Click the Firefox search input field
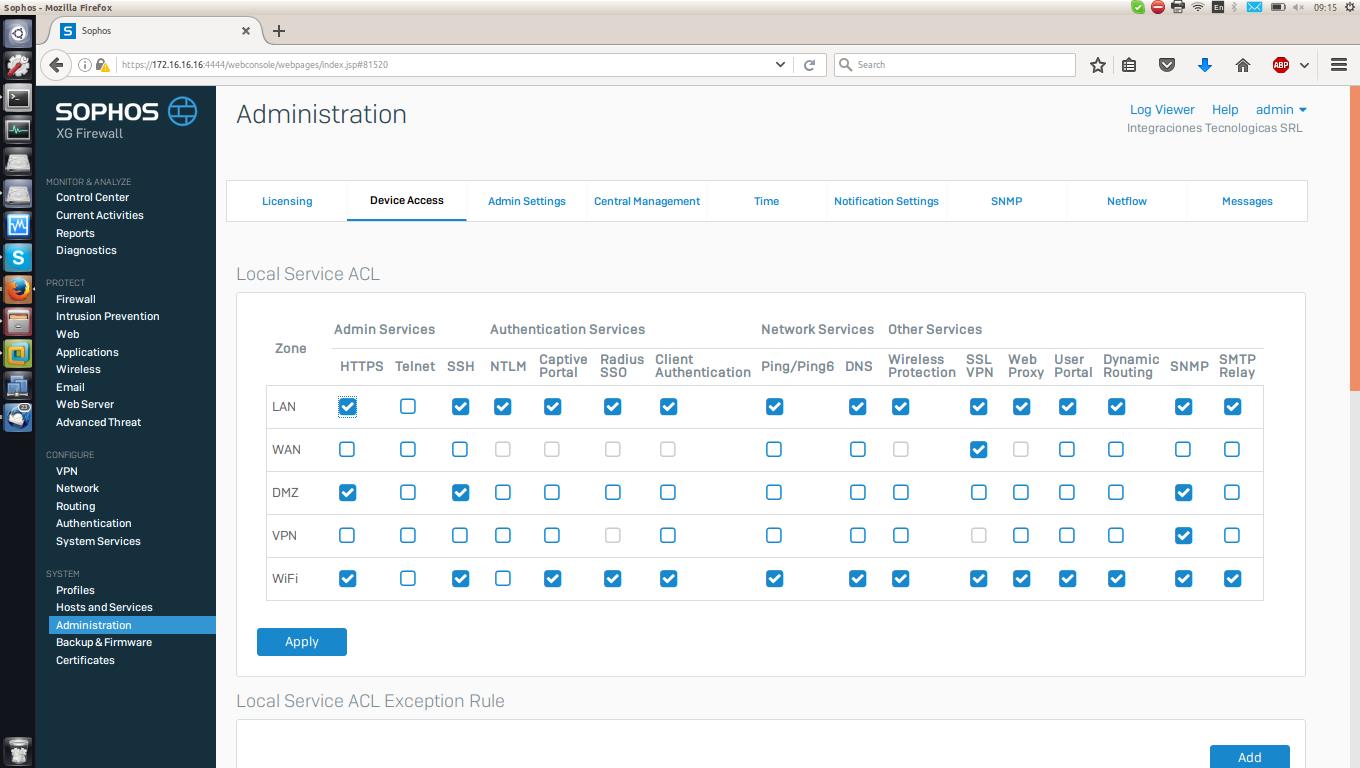This screenshot has height=768, width=1360. [955, 65]
